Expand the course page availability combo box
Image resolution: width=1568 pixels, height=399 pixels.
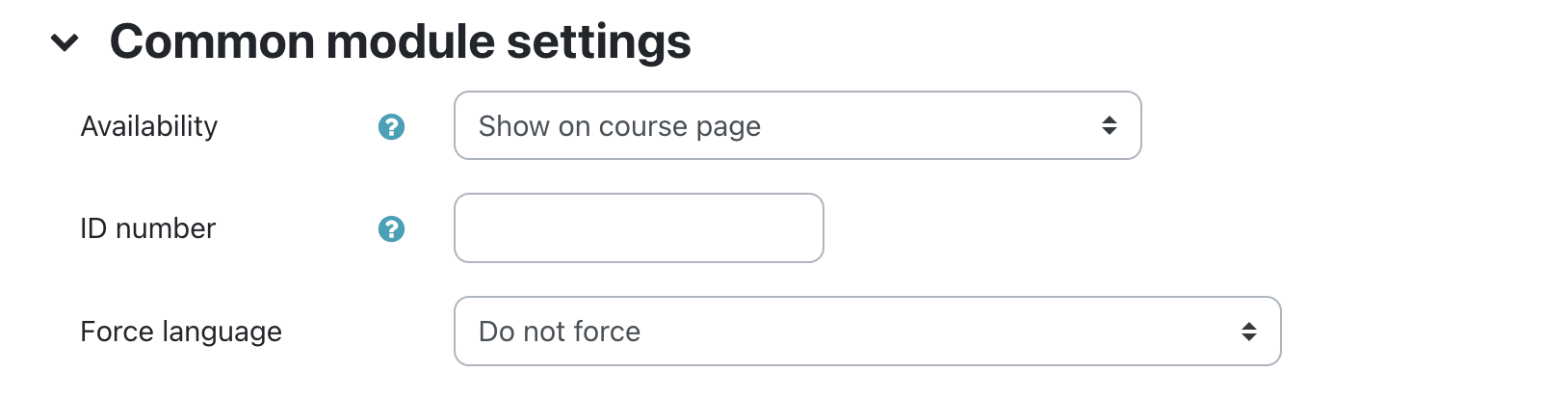click(x=797, y=126)
